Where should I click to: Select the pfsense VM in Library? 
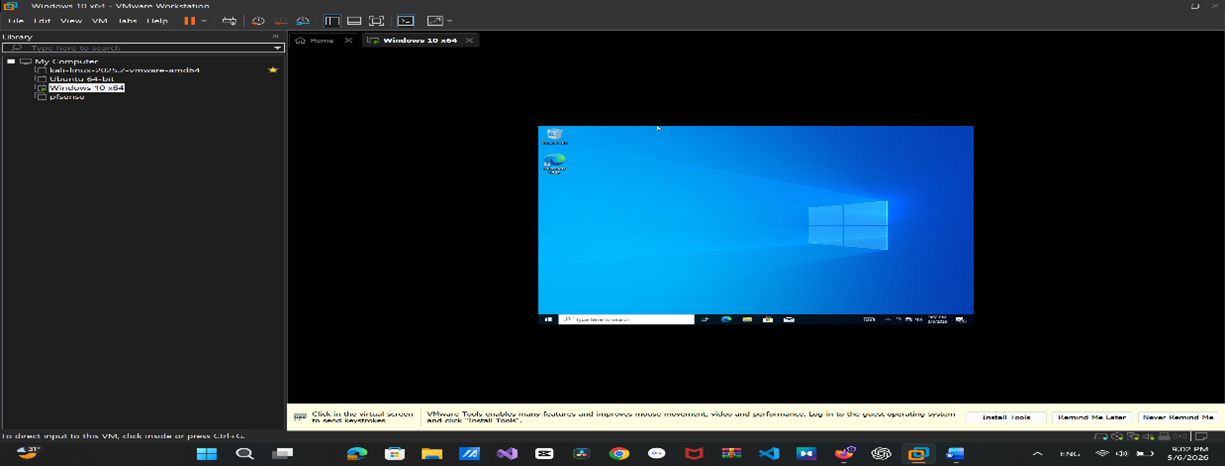click(x=66, y=97)
